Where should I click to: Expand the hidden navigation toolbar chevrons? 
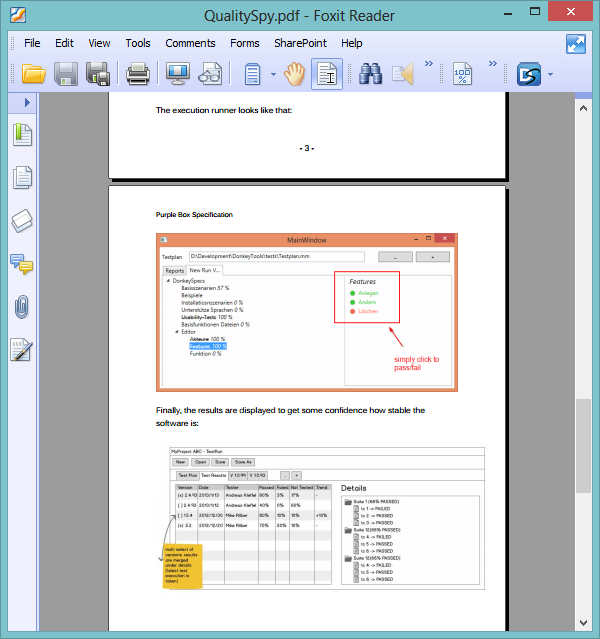click(x=429, y=64)
